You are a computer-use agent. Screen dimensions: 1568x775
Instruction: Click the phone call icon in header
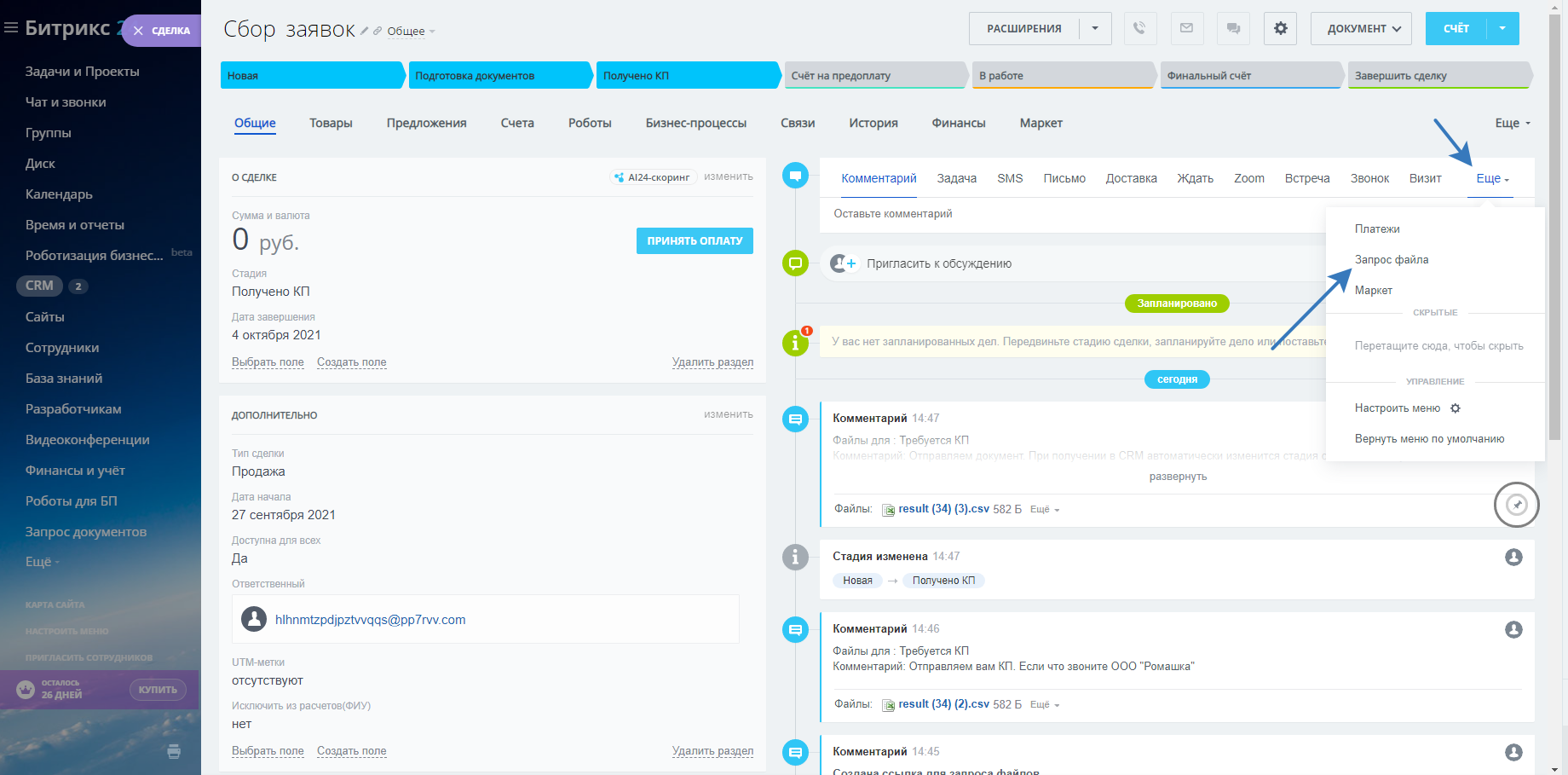(1139, 28)
